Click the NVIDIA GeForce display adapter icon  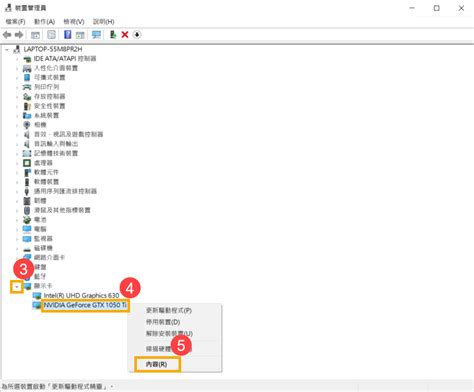[37, 305]
